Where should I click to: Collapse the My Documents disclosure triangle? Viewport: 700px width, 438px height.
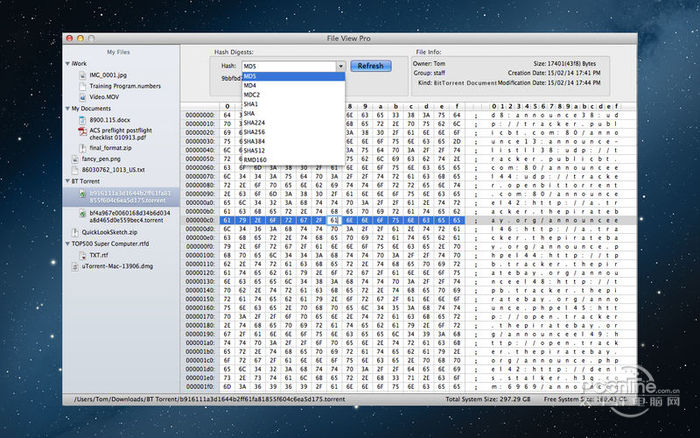(x=67, y=108)
